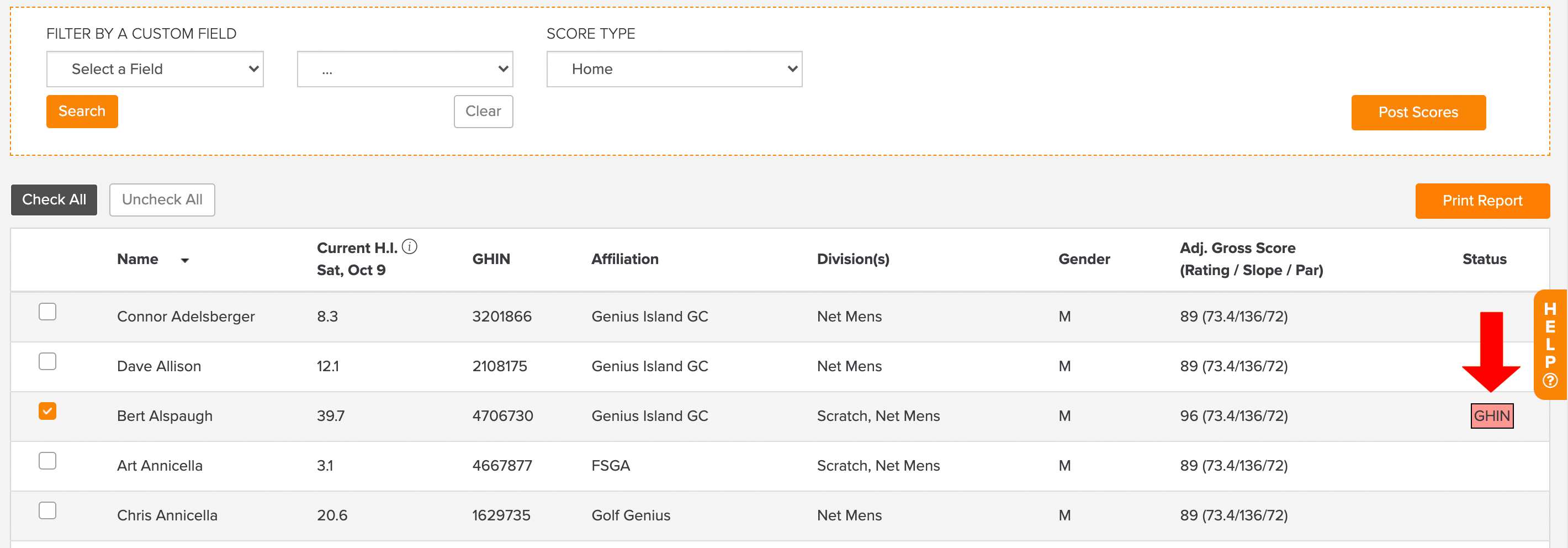Click the Current H.I. info icon
1568x548 pixels.
click(x=410, y=246)
